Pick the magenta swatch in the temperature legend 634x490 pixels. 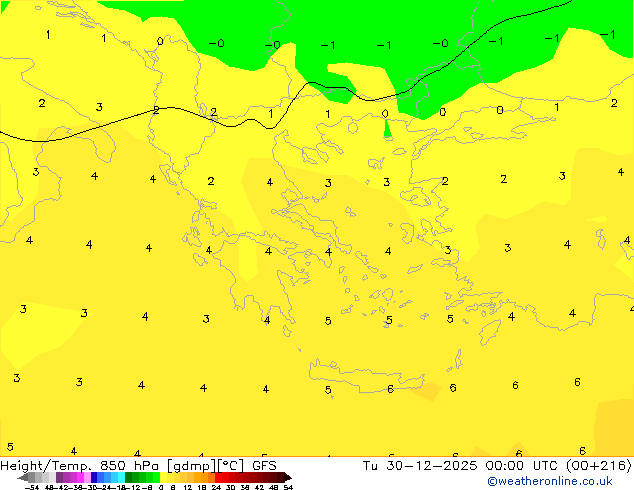pos(80,478)
